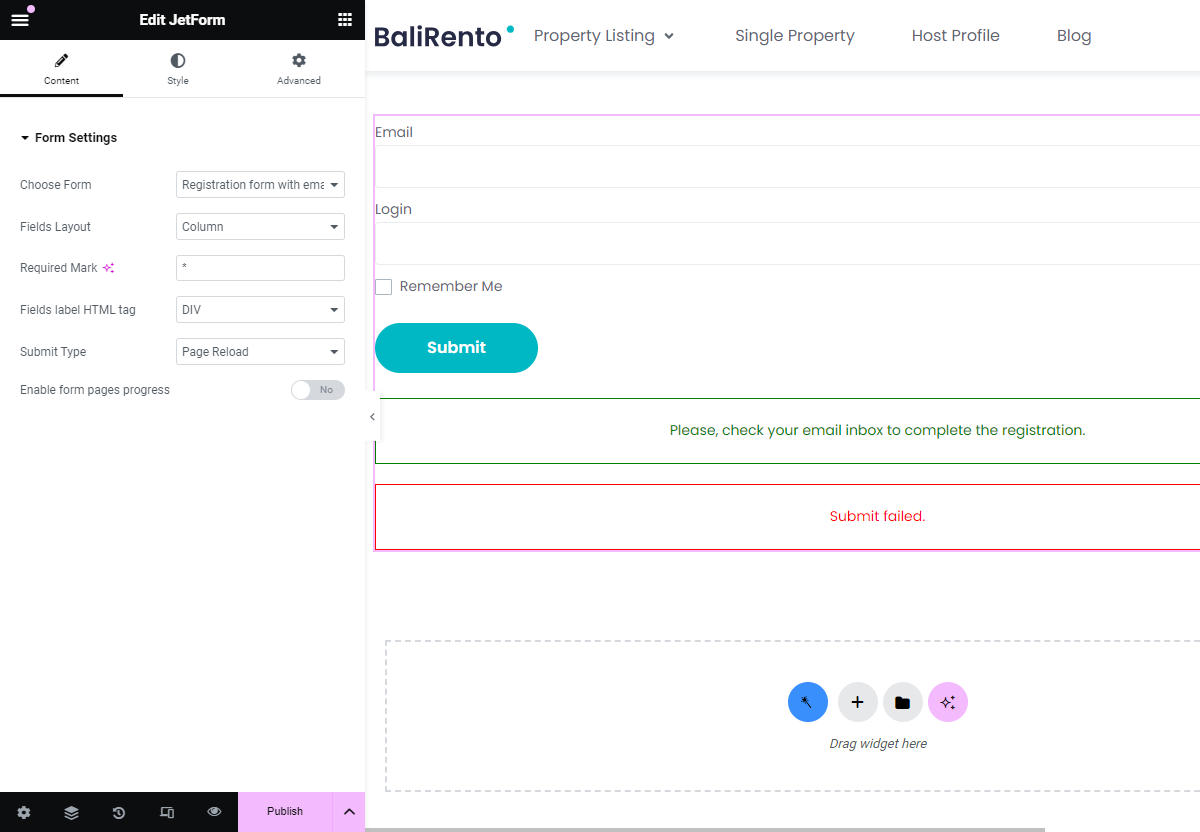The height and width of the screenshot is (832, 1200).
Task: Click the Submit button on the form
Action: tap(456, 347)
